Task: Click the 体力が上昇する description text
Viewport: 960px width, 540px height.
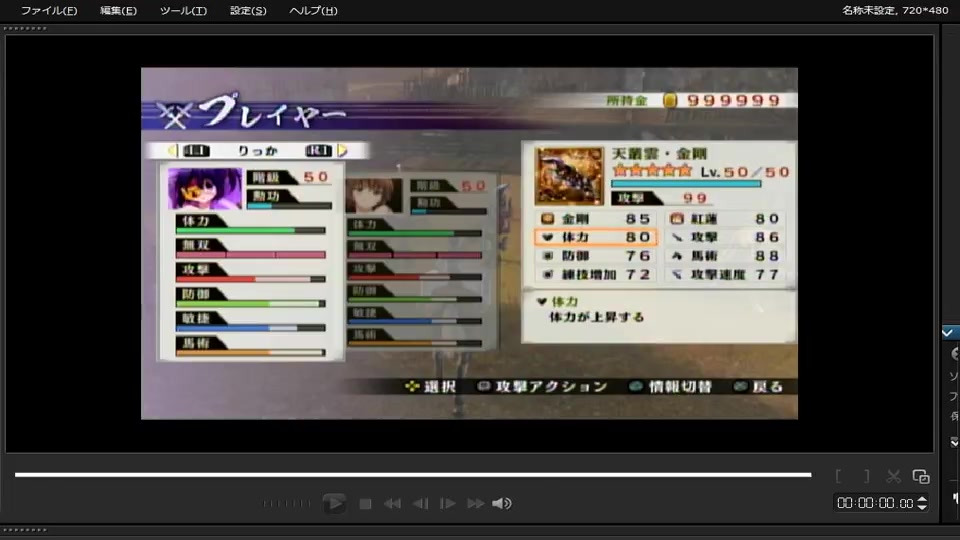Action: coord(596,317)
